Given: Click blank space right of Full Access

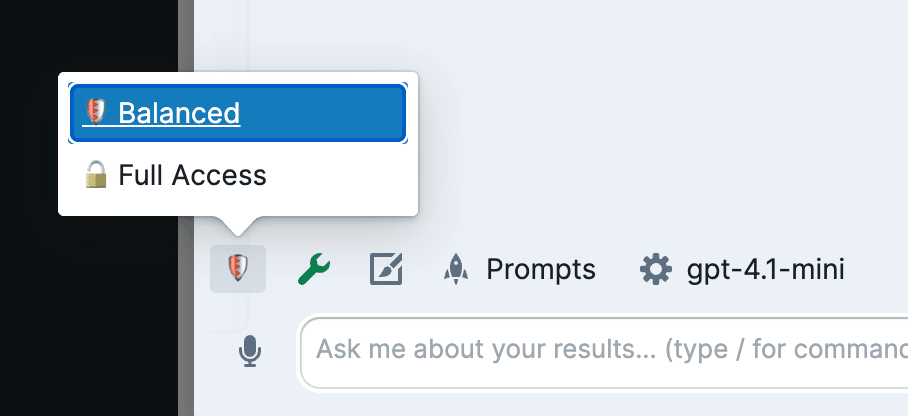Looking at the screenshot, I should (340, 177).
